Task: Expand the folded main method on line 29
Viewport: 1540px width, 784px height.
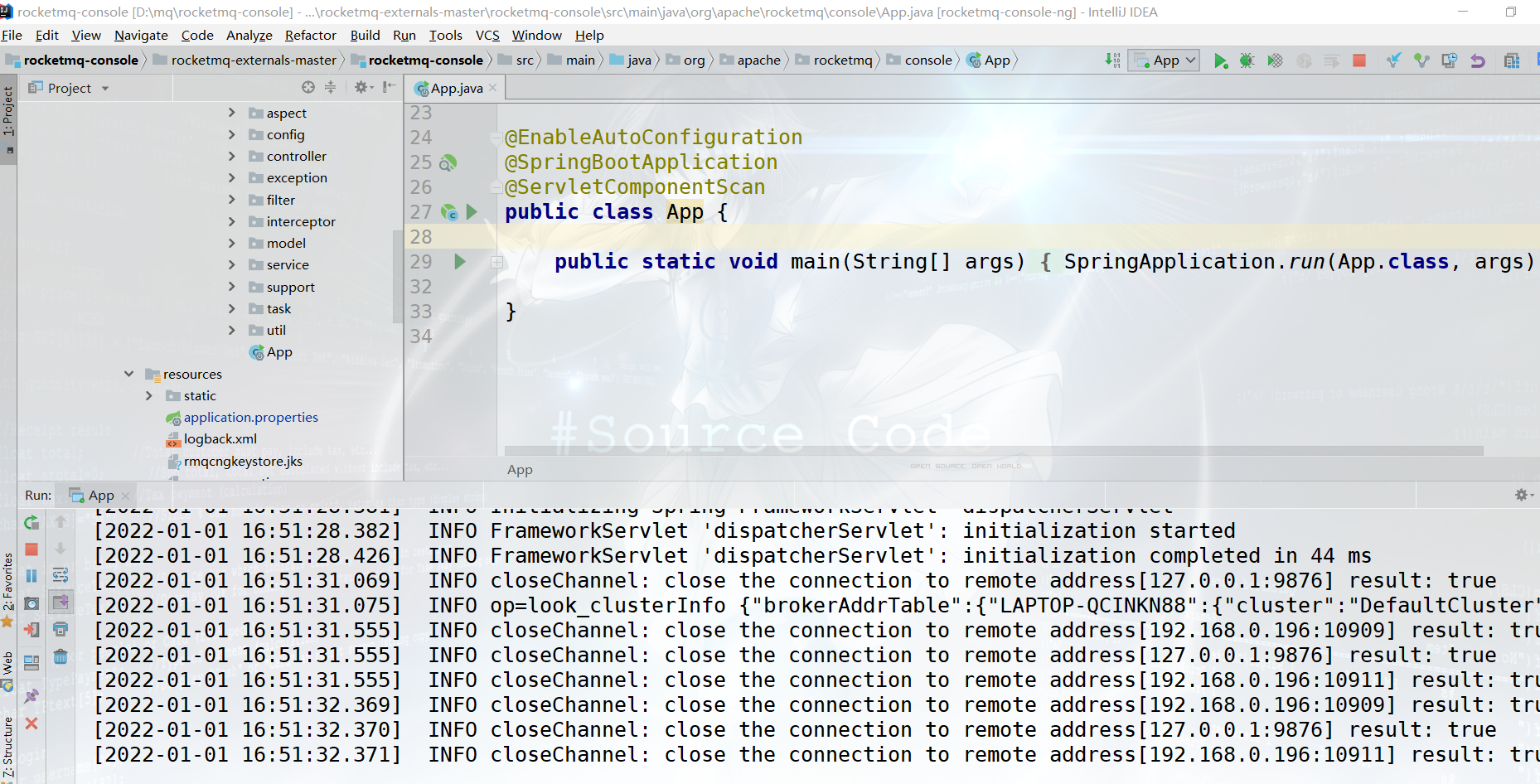Action: pyautogui.click(x=496, y=262)
